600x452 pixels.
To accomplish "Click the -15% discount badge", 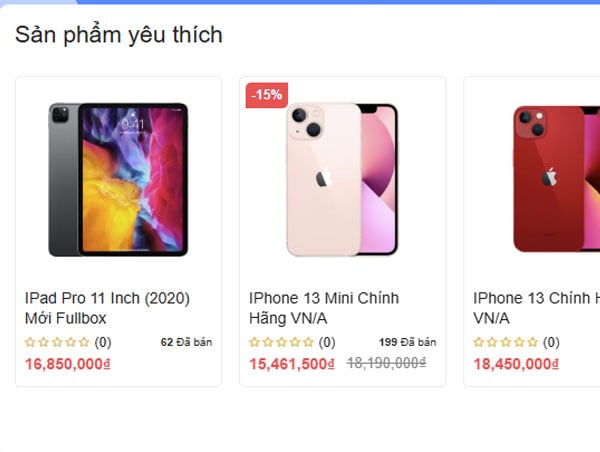I will [267, 95].
